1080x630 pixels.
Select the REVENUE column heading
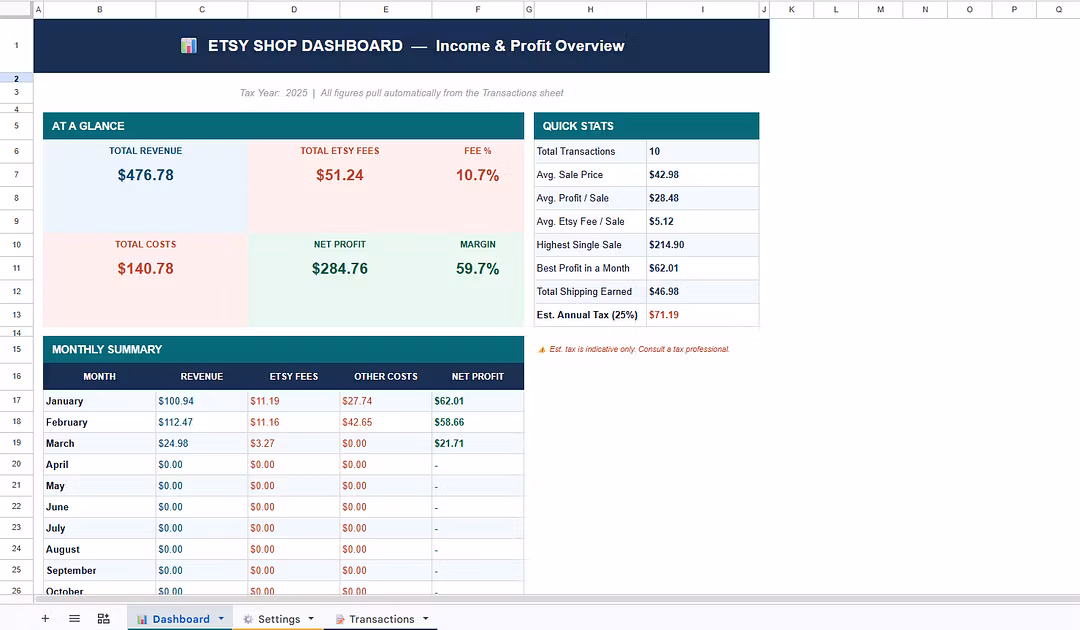202,377
